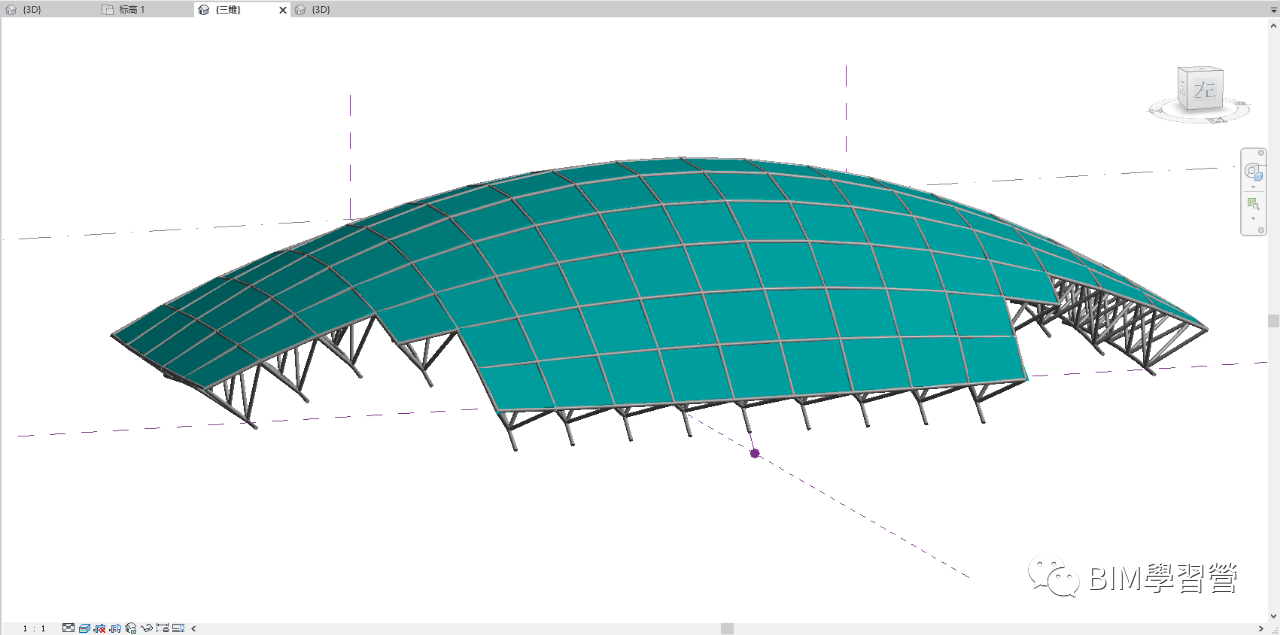1280x635 pixels.
Task: Open the temporary hide/isolate glasses icon
Action: 147,628
